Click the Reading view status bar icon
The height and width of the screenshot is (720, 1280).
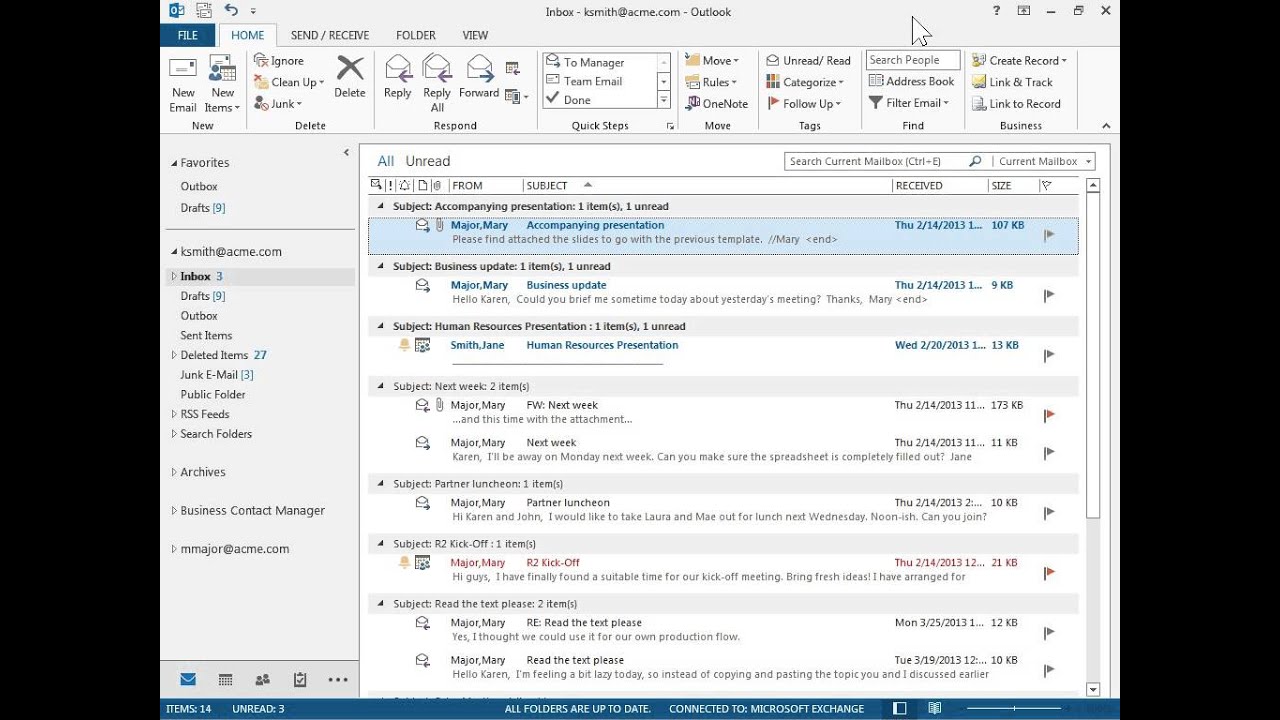pyautogui.click(x=934, y=708)
